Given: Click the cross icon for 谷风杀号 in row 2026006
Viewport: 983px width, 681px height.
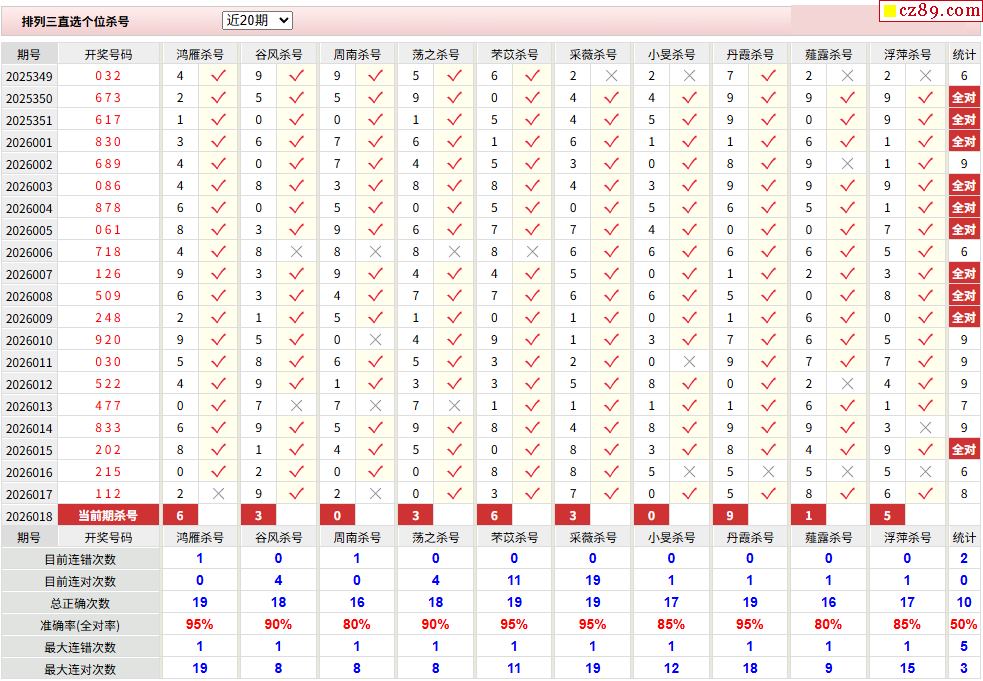Looking at the screenshot, I should 297,252.
